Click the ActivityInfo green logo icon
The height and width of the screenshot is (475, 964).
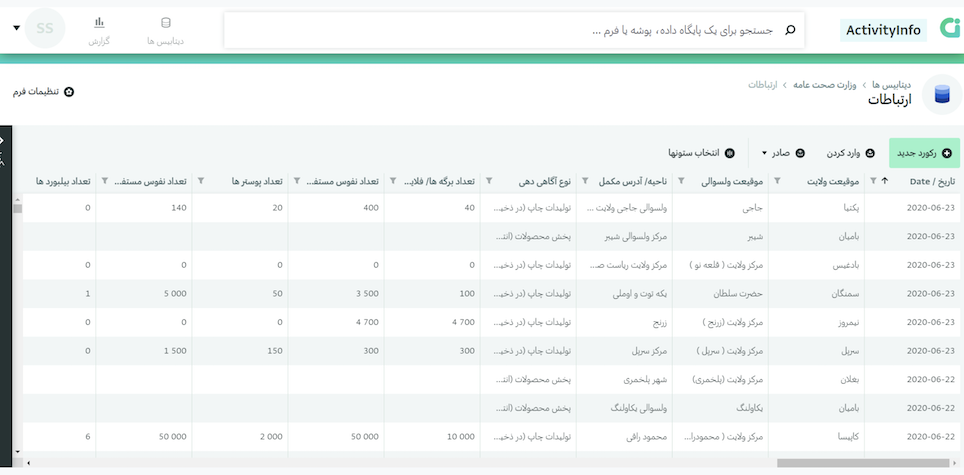[949, 29]
